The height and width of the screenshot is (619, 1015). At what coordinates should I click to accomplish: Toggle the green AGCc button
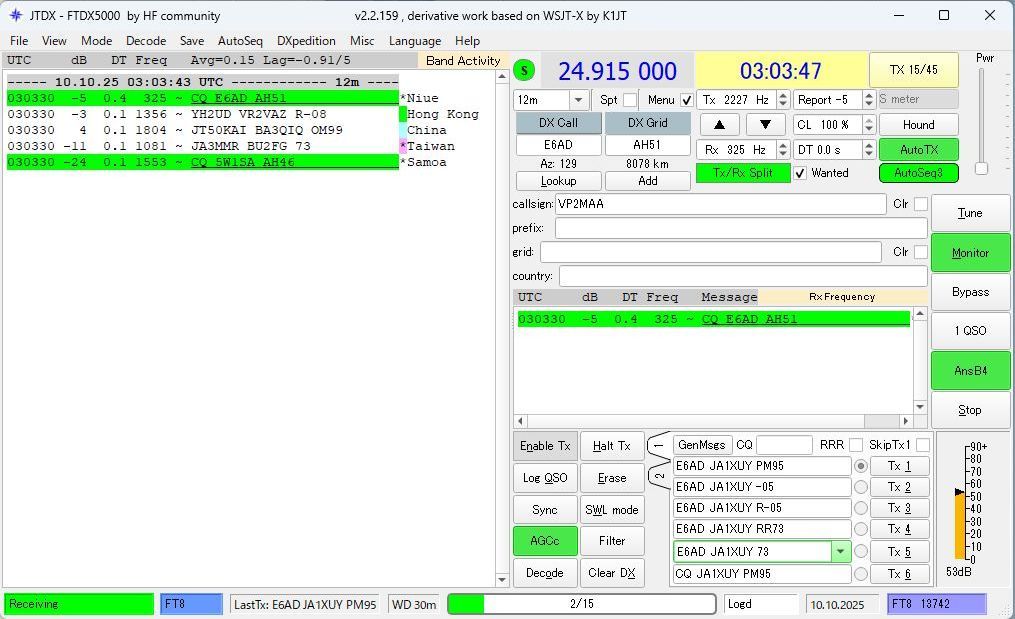545,541
